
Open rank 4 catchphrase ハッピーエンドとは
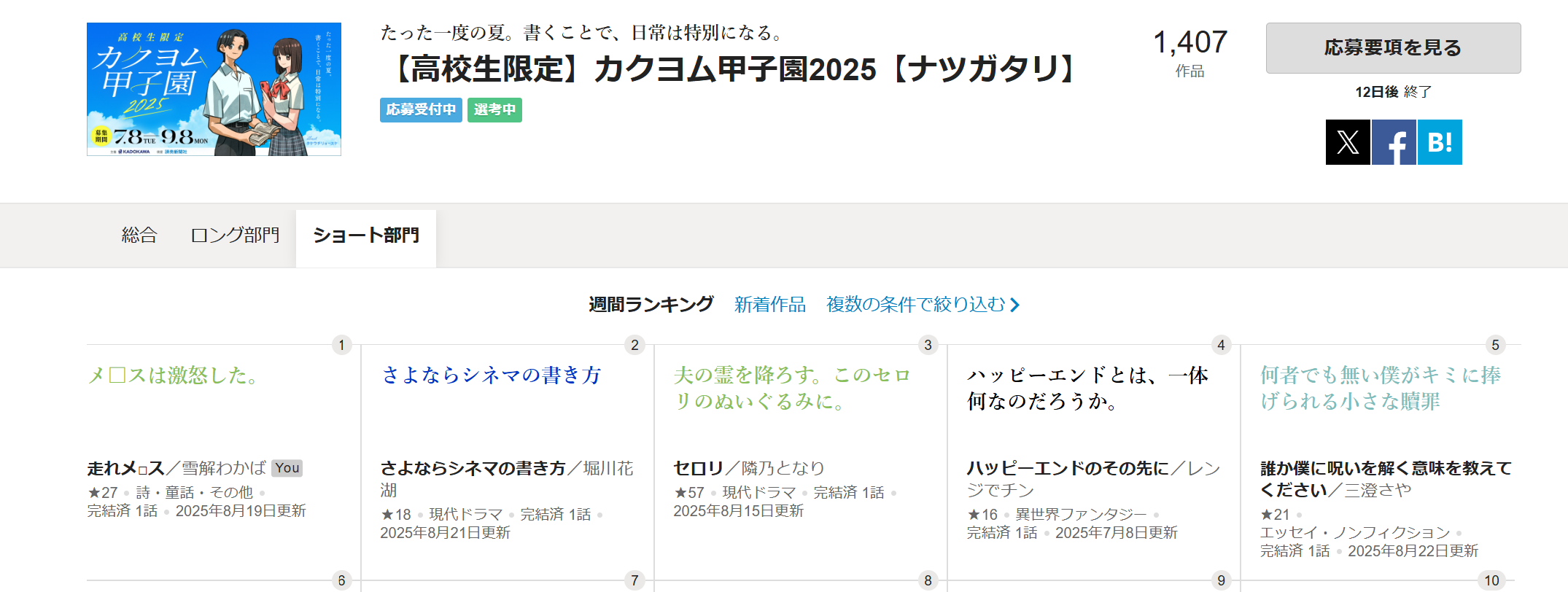pyautogui.click(x=1087, y=388)
